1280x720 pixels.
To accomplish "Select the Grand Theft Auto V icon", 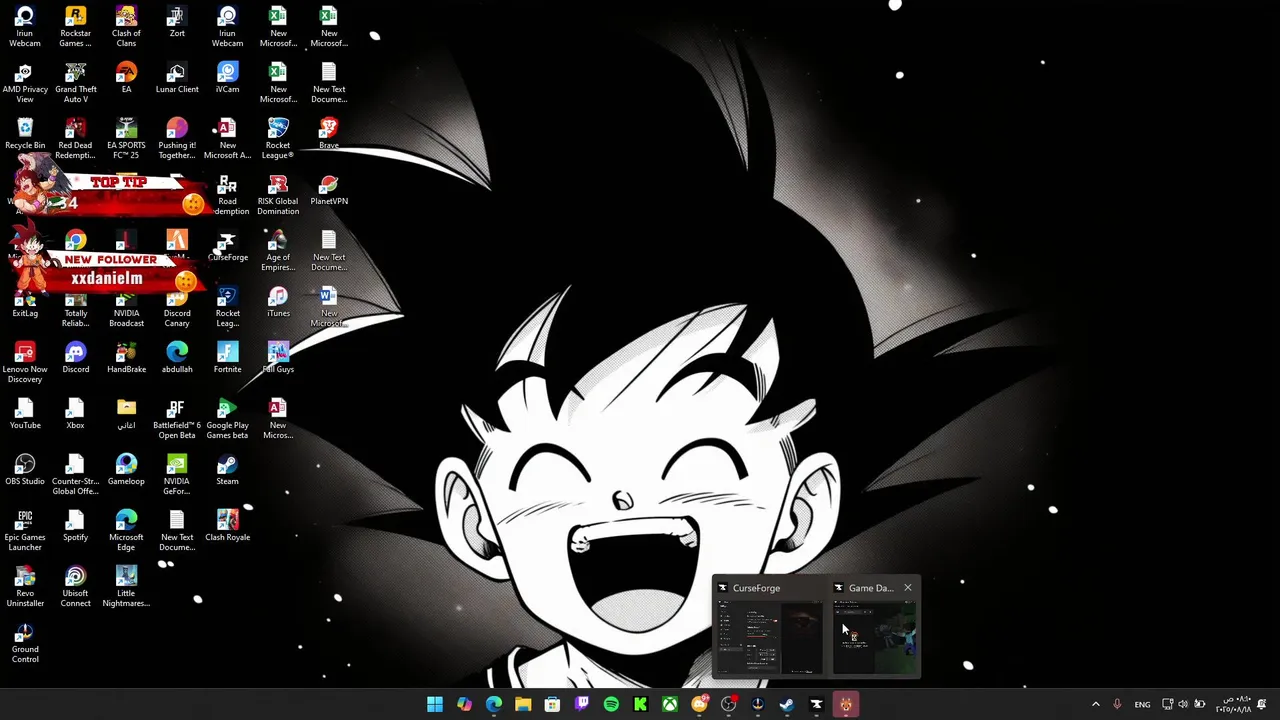I will pos(75,83).
